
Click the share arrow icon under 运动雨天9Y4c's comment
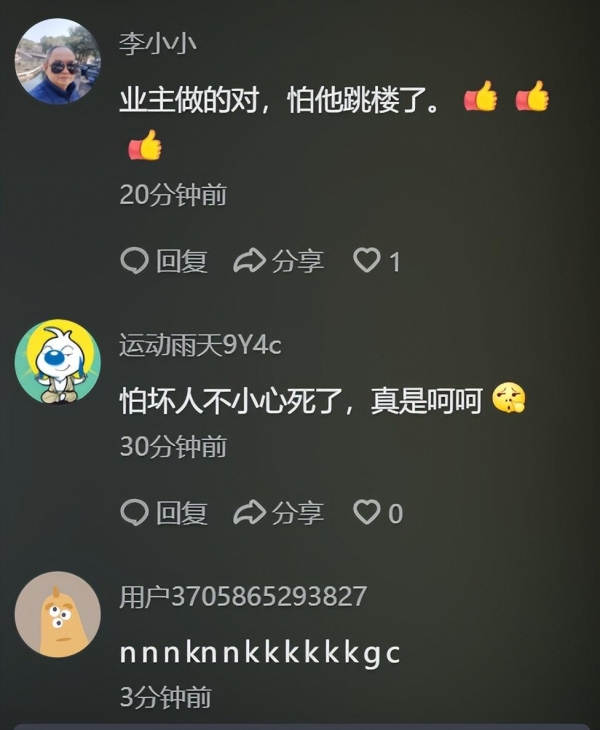click(x=249, y=513)
